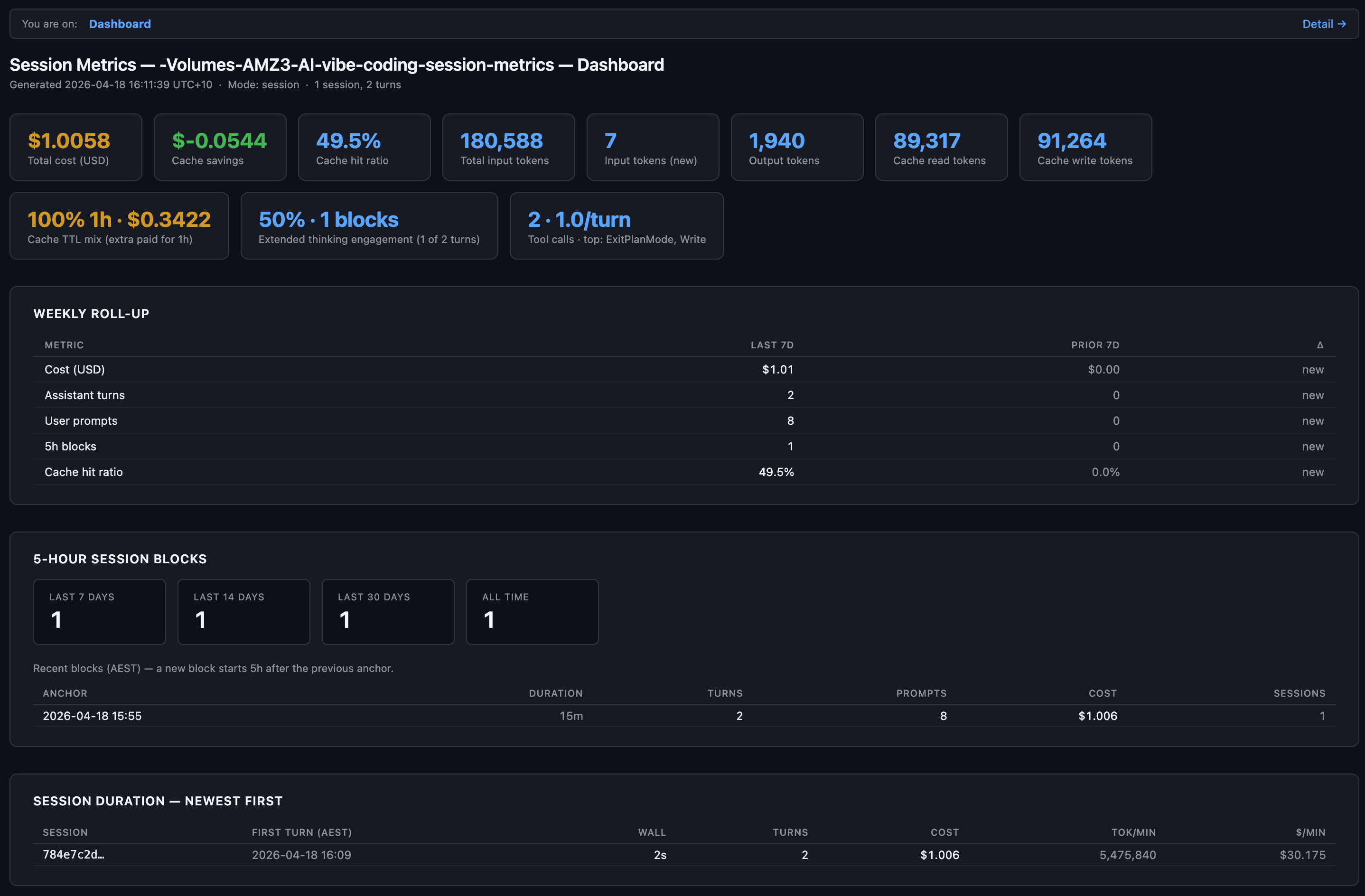This screenshot has height=896, width=1365.
Task: Choose the Last 30 Days block tile
Action: point(388,611)
